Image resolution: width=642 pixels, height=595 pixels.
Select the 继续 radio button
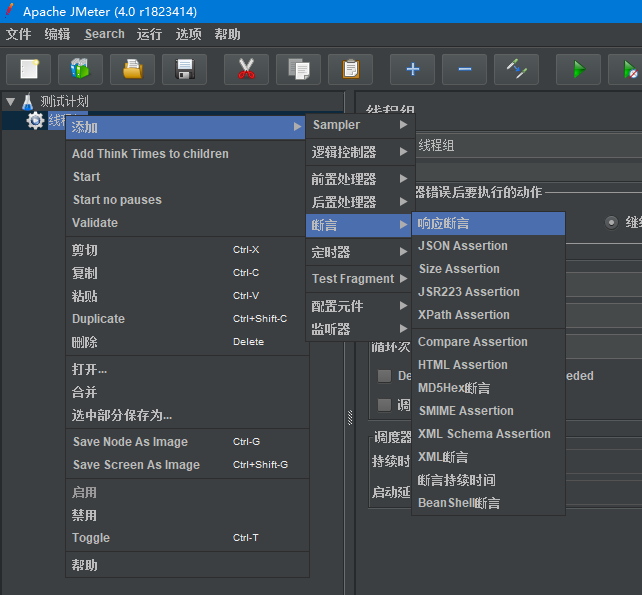click(x=611, y=223)
